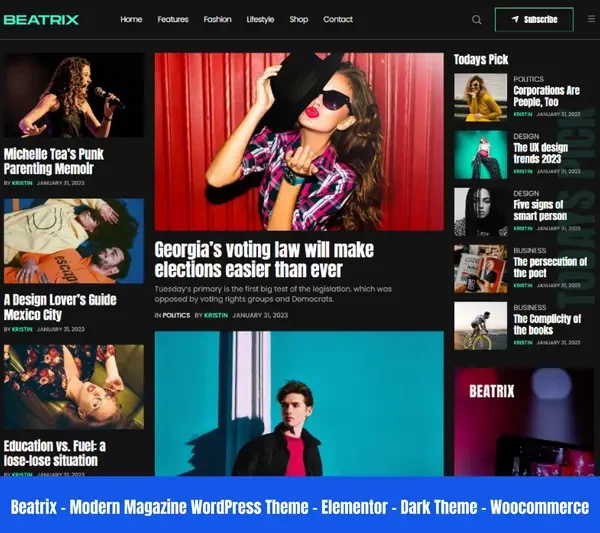Open Michelle Tea's Punk Parenting Memoir article
This screenshot has width=600, height=533.
[54, 161]
